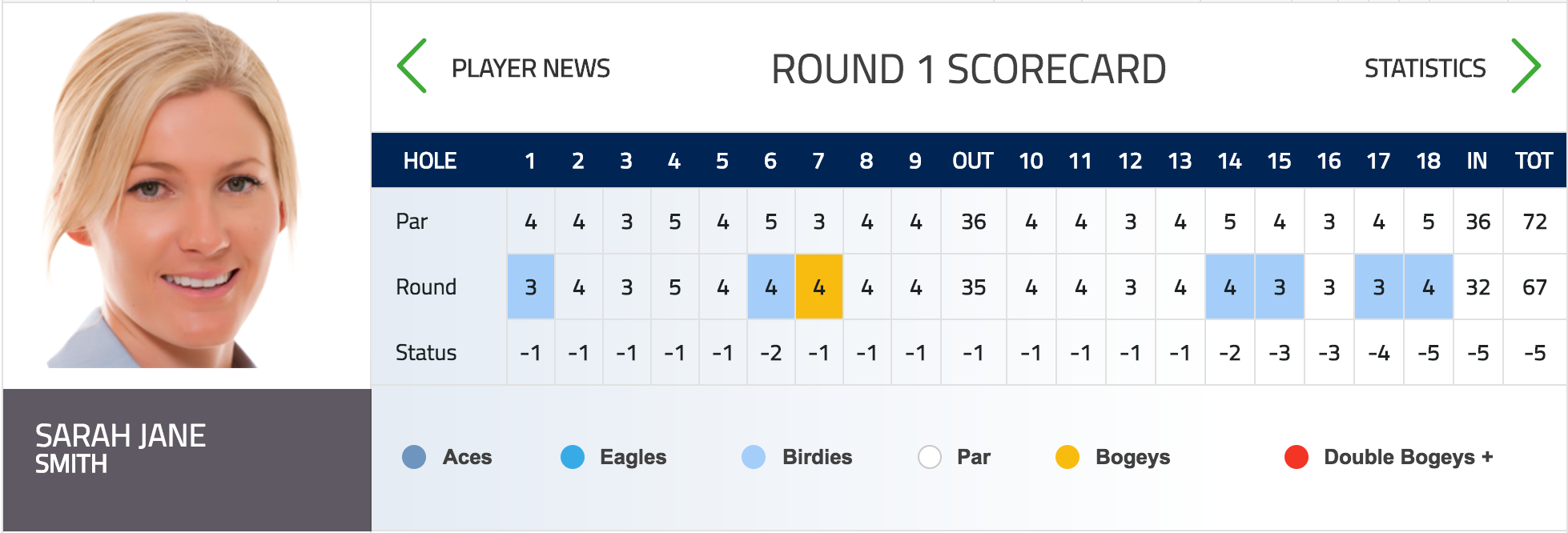Click the green right arrow beside Statistics

1526,66
